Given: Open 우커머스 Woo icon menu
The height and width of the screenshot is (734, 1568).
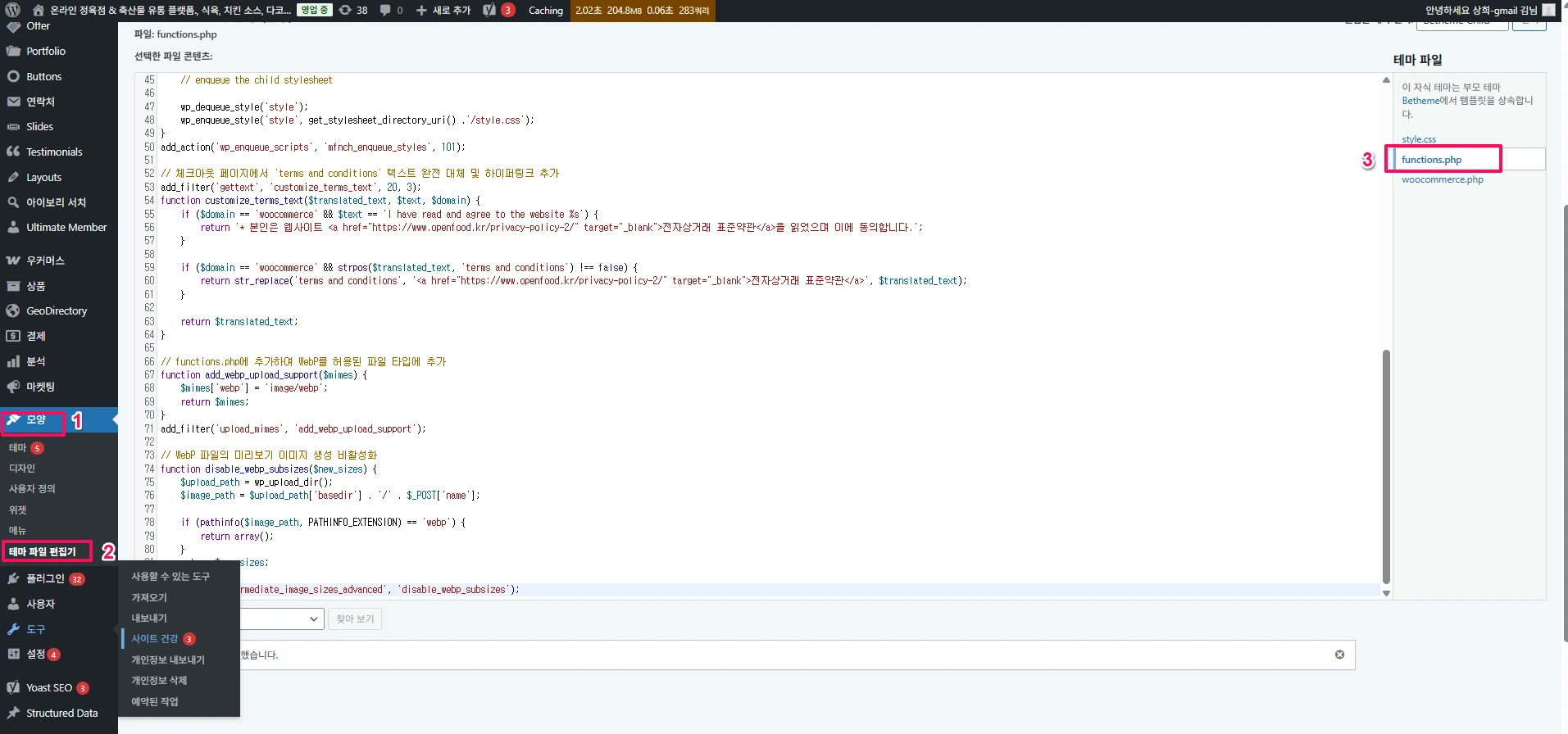Looking at the screenshot, I should coord(13,261).
